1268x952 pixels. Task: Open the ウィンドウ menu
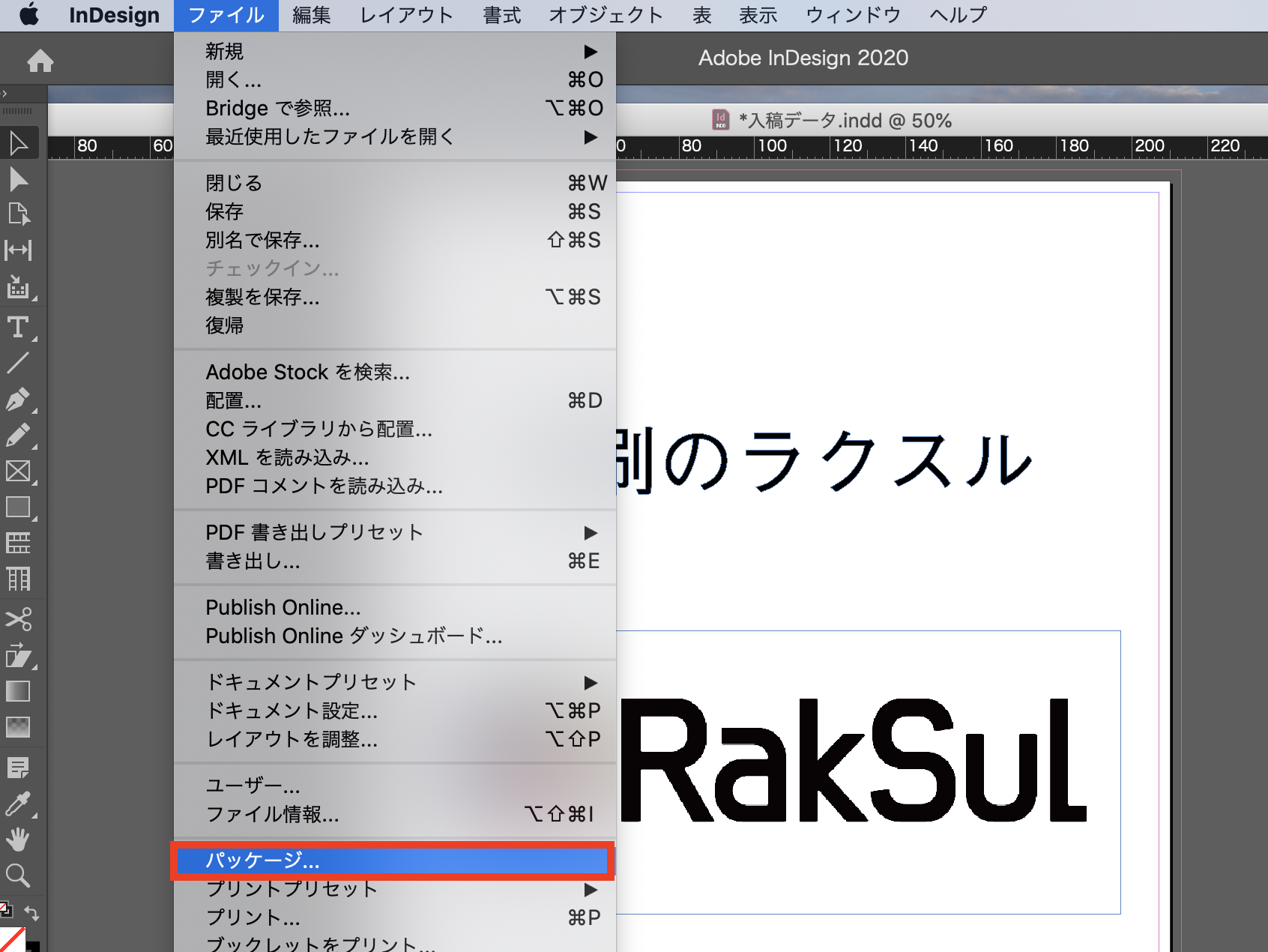point(853,16)
